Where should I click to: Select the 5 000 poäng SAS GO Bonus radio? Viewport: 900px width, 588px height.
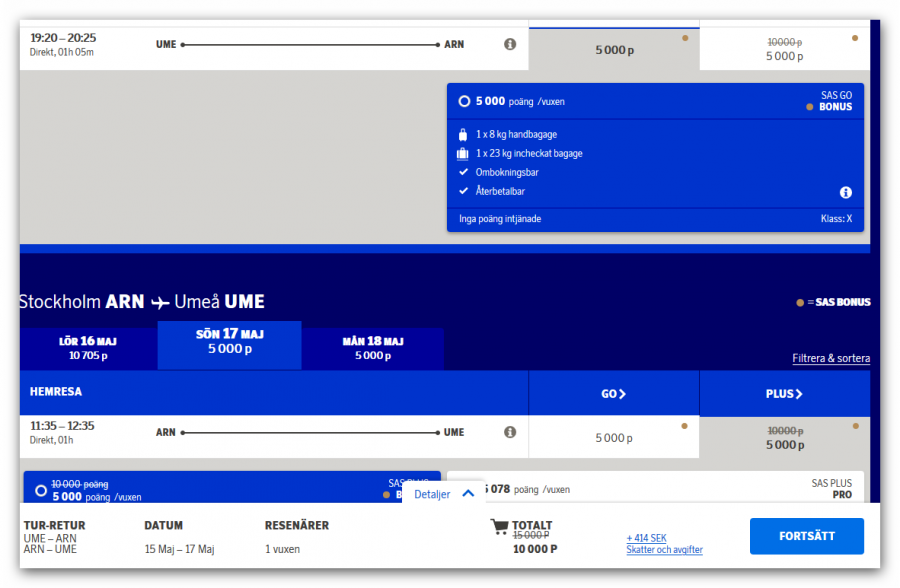point(464,101)
